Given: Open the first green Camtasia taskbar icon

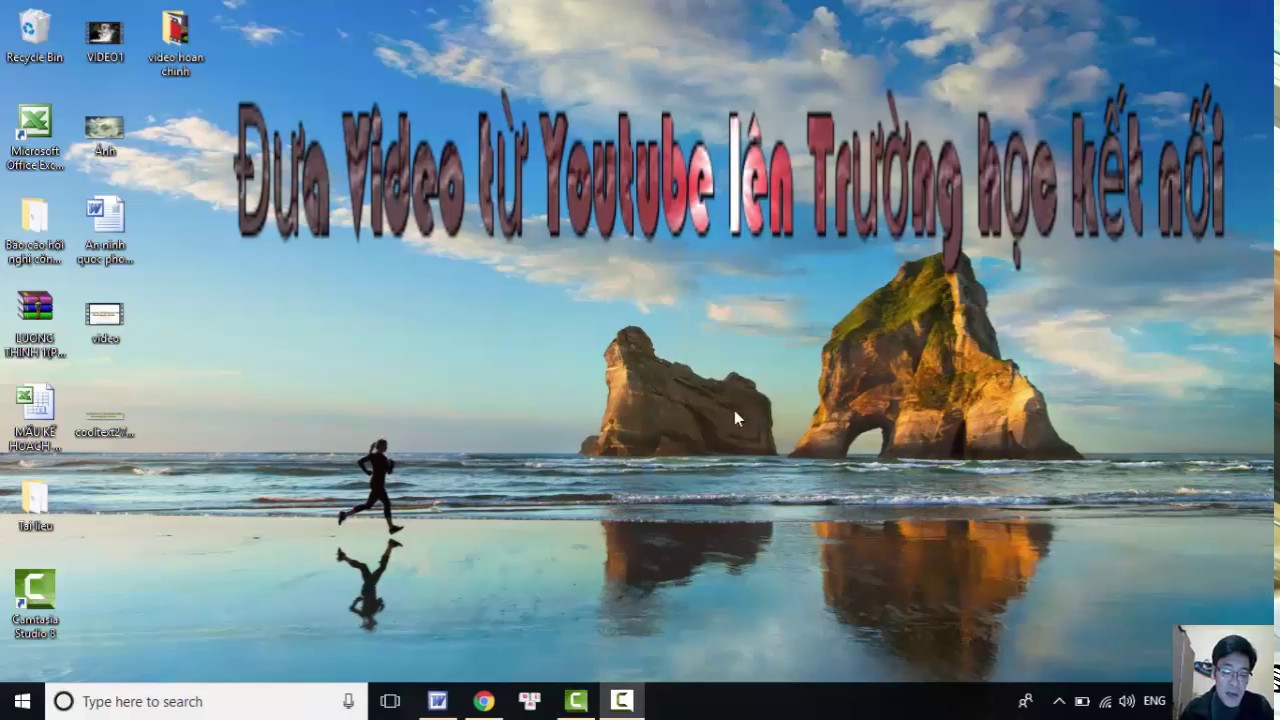Looking at the screenshot, I should click(575, 701).
